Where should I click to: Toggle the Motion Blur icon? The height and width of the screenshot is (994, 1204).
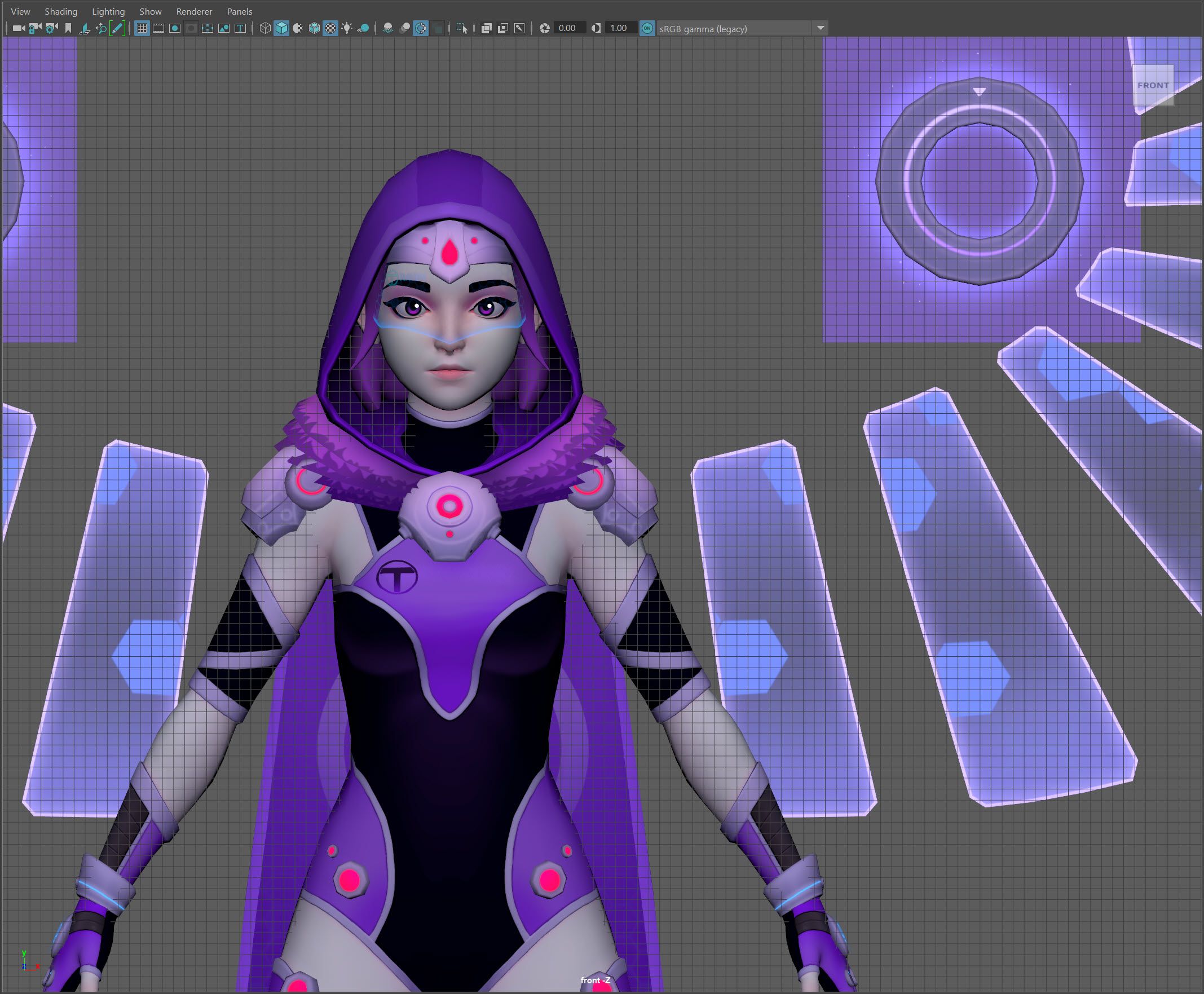[x=404, y=28]
